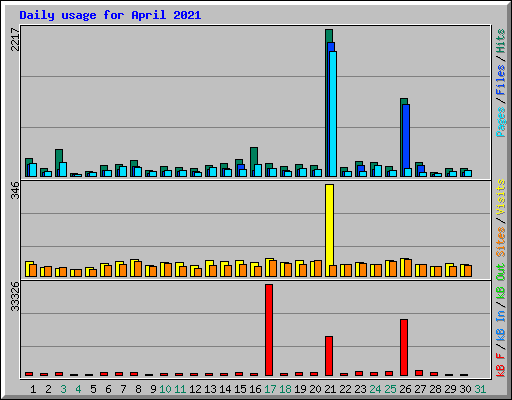Click the blue 'kB In' legend label
This screenshot has width=512, height=400.
coord(500,325)
